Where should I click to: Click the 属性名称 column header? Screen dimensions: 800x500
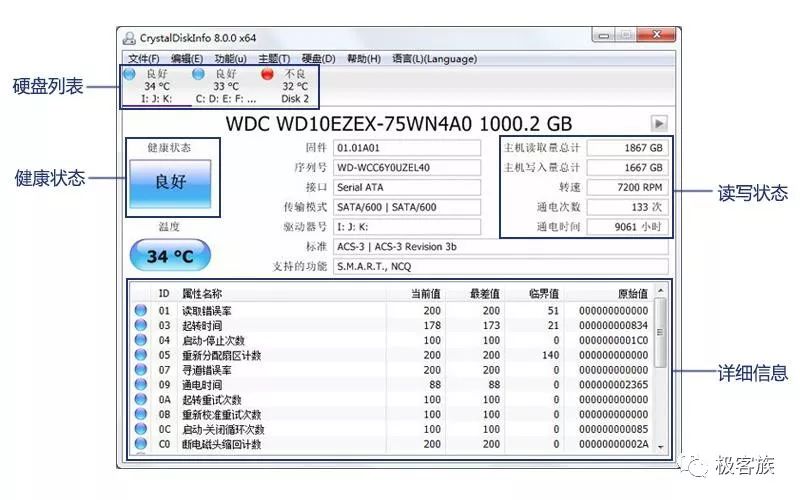202,293
